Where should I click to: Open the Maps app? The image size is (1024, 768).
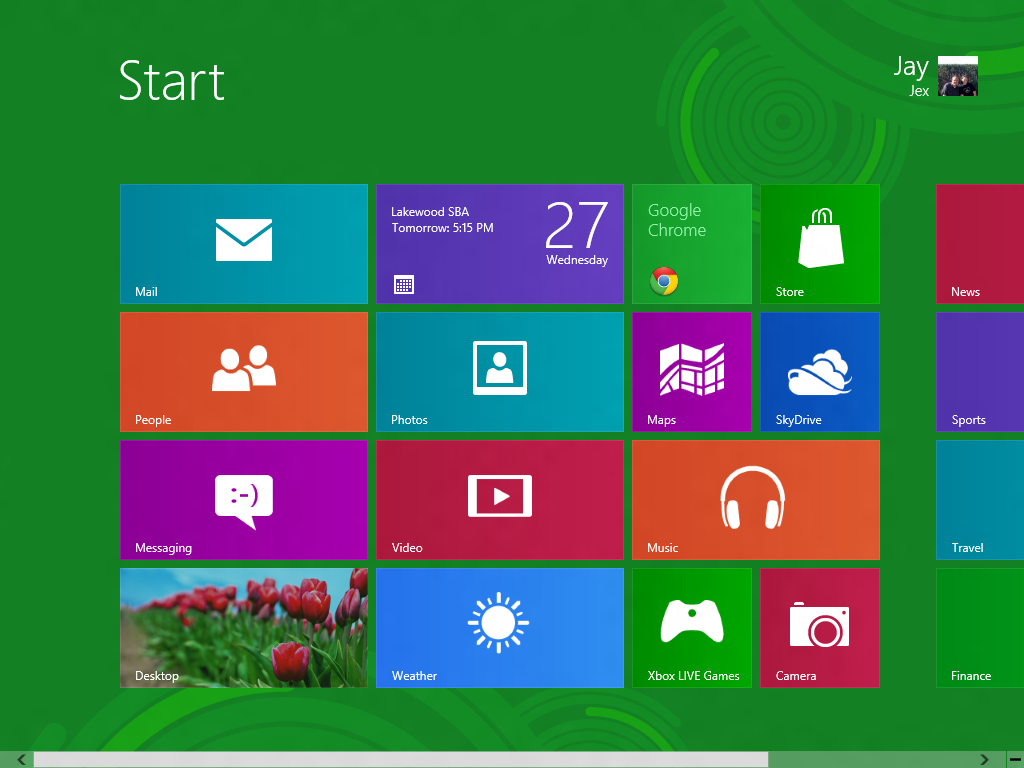tap(691, 371)
